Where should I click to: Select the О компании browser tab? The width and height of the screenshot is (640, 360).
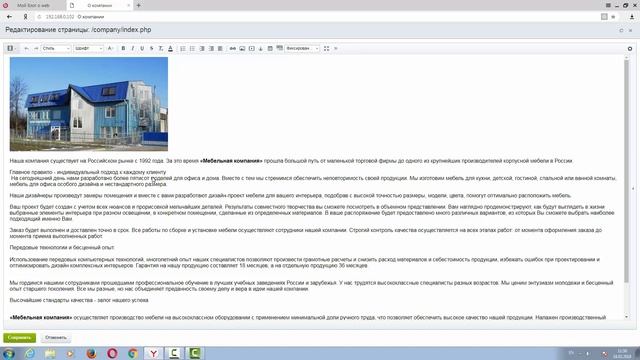tap(100, 5)
